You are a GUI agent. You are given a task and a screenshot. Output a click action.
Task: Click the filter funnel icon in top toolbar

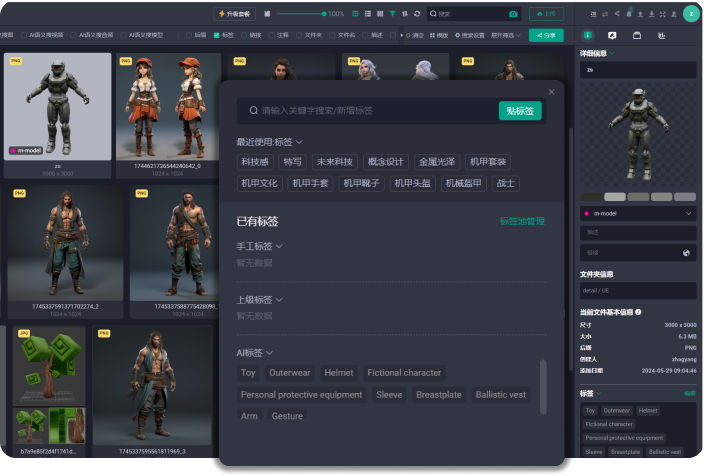[x=392, y=14]
